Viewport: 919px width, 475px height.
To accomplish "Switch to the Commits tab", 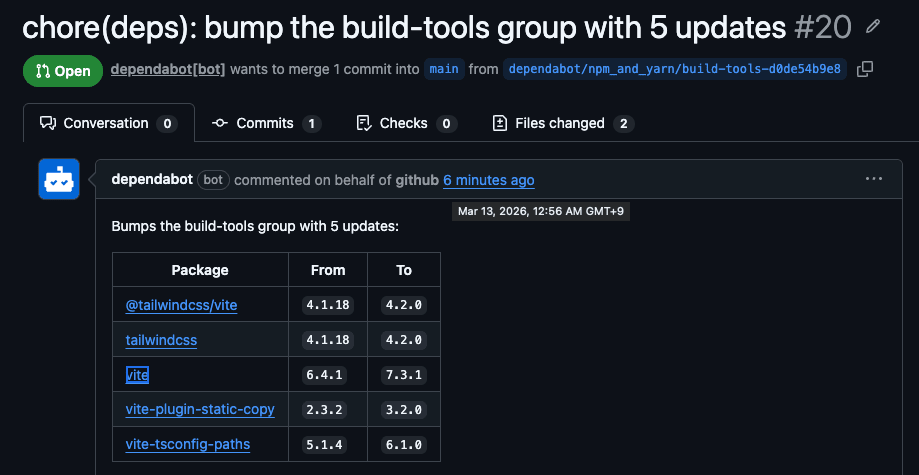I will click(x=266, y=123).
